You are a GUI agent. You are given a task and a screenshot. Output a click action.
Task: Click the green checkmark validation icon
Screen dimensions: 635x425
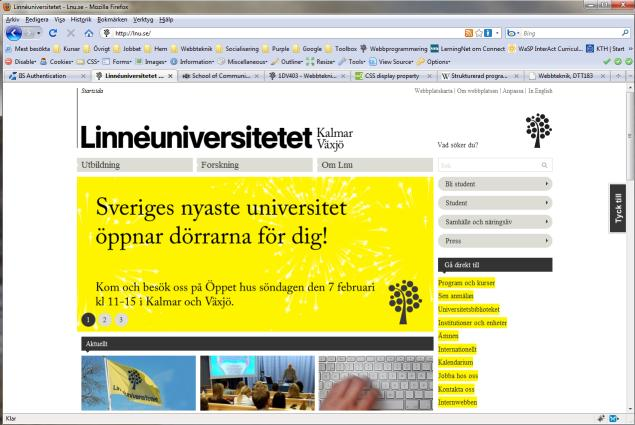(607, 62)
